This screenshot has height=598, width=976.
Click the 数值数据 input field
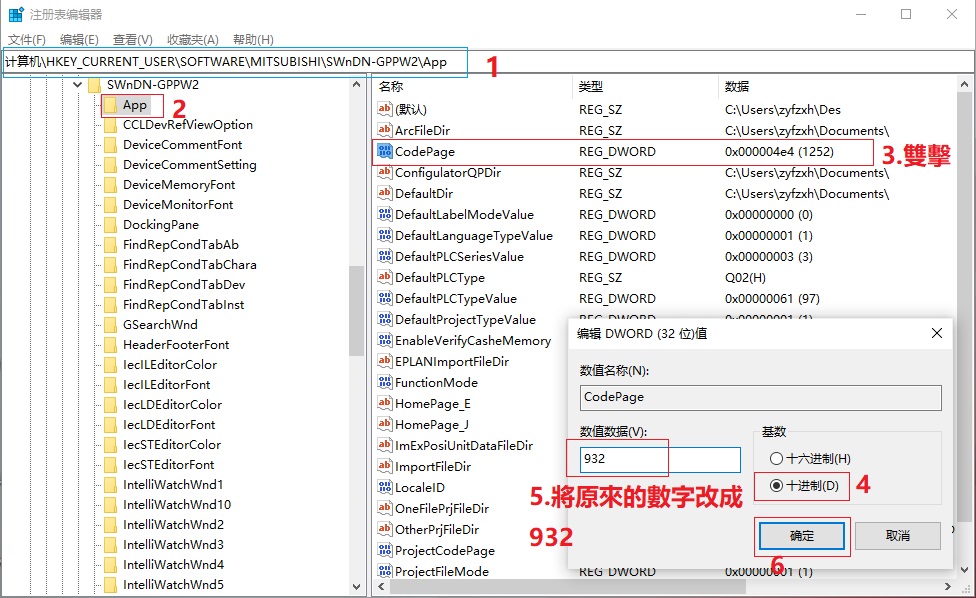pyautogui.click(x=660, y=460)
